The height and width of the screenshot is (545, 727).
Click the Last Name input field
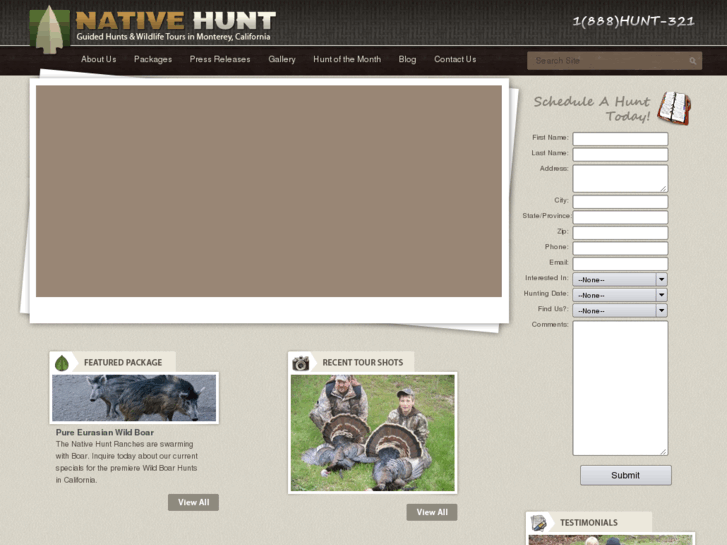pyautogui.click(x=620, y=154)
